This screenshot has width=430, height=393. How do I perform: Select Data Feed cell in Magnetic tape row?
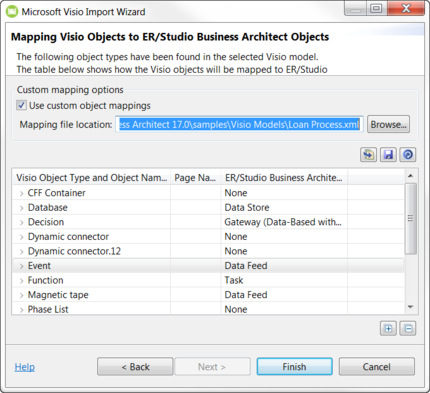tap(284, 295)
